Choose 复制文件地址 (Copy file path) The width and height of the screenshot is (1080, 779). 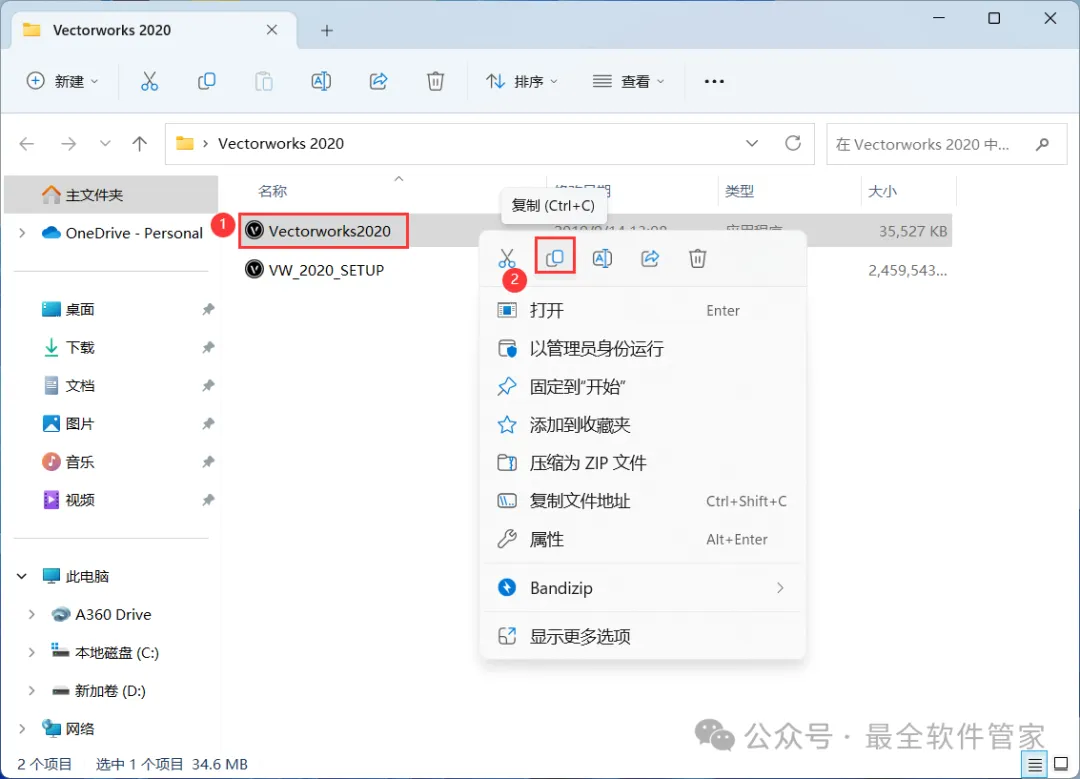[642, 501]
